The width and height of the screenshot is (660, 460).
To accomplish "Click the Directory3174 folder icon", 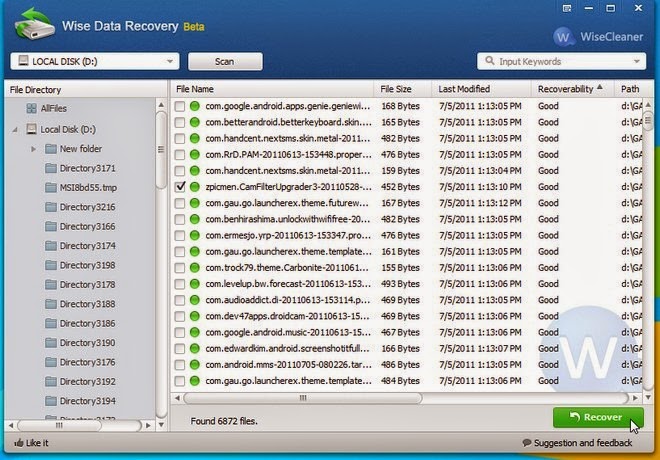I will tap(51, 245).
